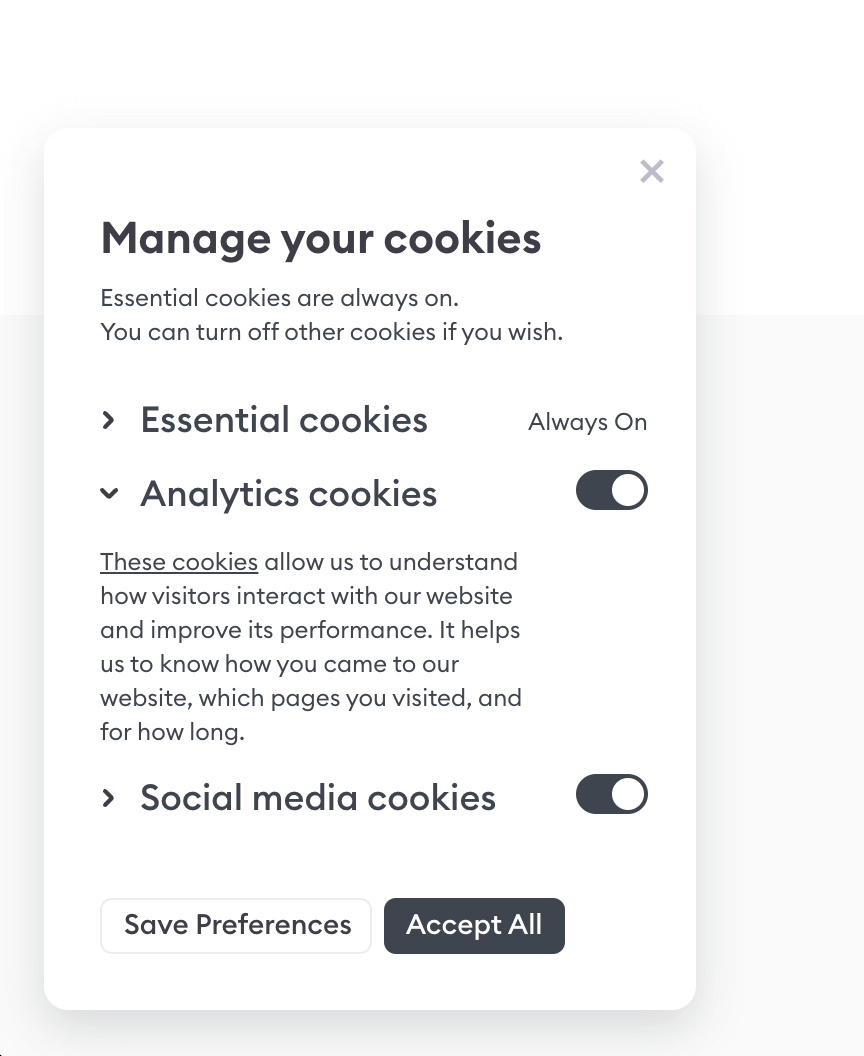Expand the Social media cookies chevron
Image resolution: width=864 pixels, height=1056 pixels.
(109, 798)
